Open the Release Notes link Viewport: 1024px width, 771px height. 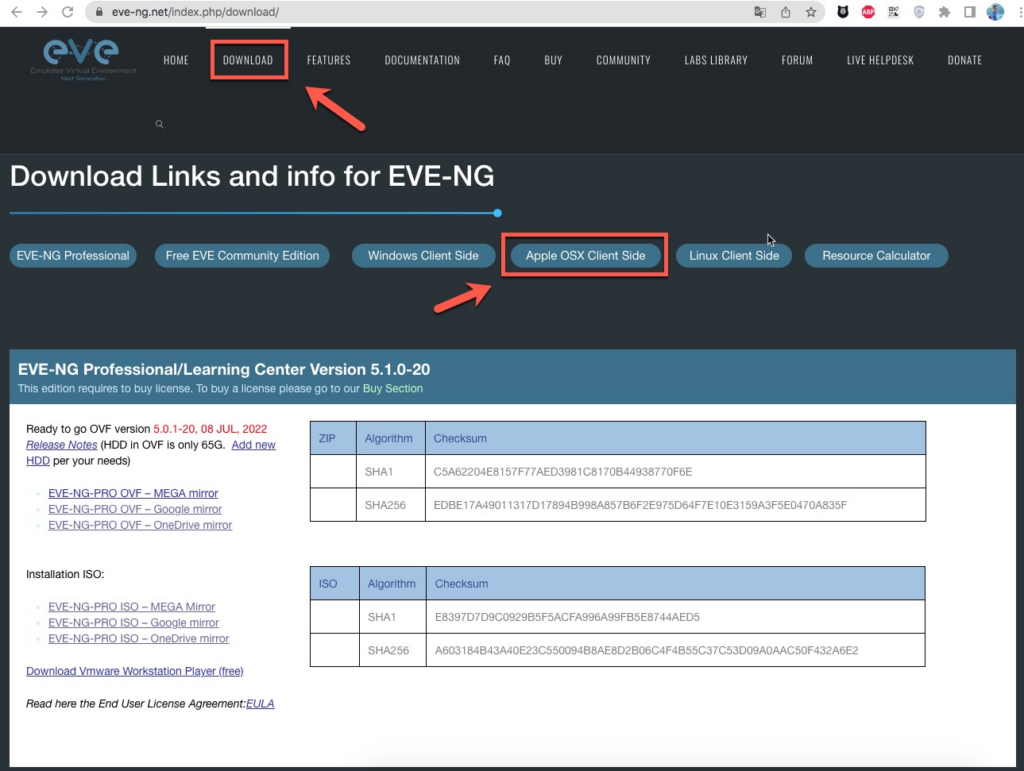[x=61, y=445]
